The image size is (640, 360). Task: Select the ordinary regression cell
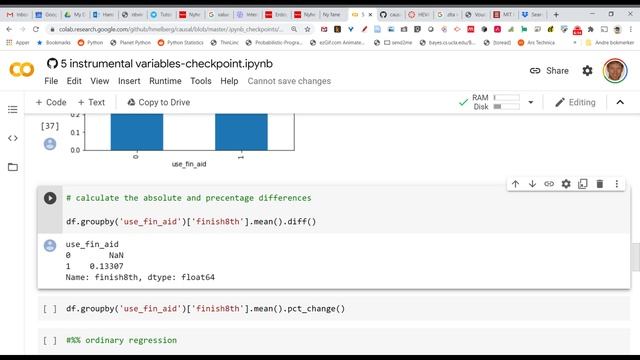click(334, 340)
